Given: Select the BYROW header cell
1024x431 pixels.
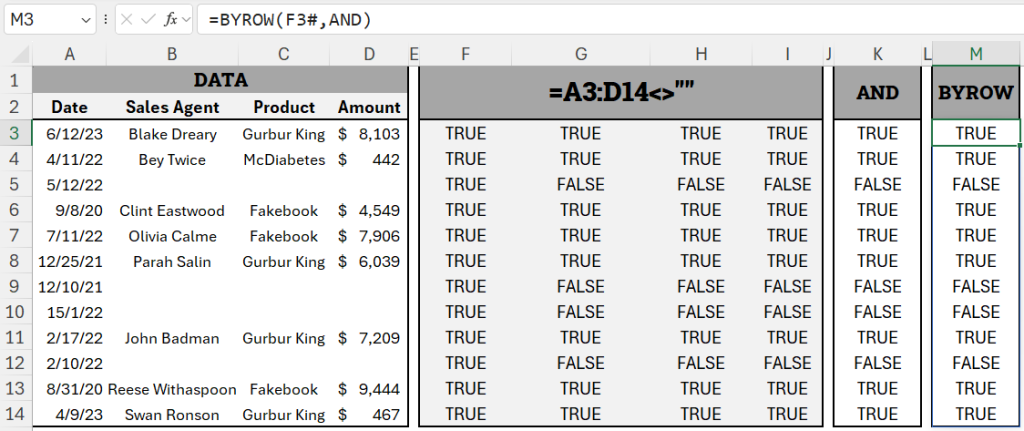Looking at the screenshot, I should (x=976, y=93).
